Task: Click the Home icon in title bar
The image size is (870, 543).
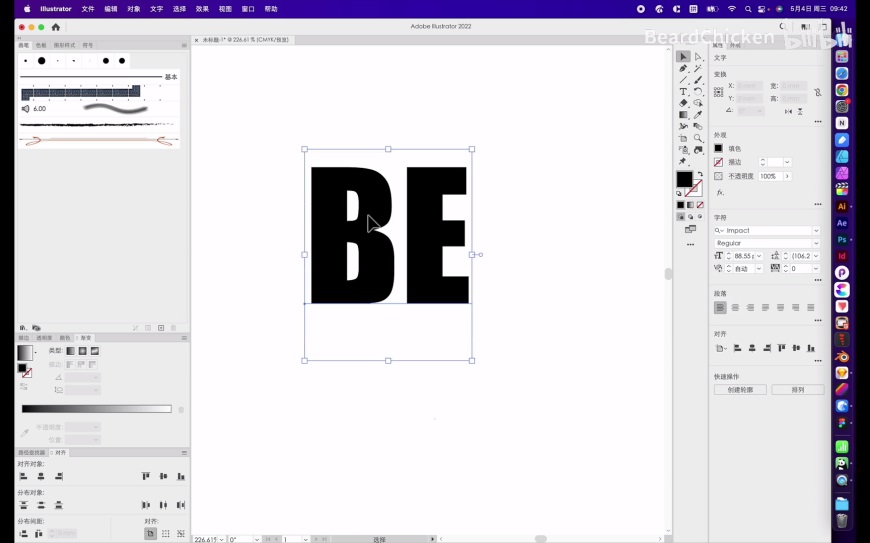Action: (x=55, y=27)
